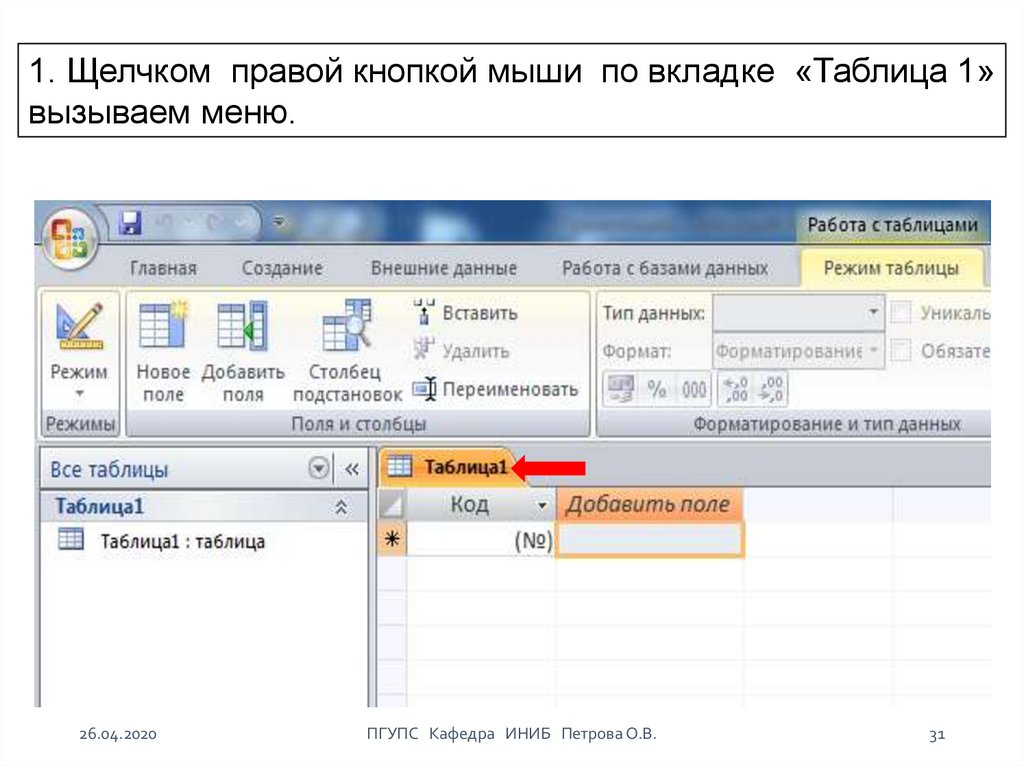Apply the percent format button
Screen dimensions: 1024x767
657,389
